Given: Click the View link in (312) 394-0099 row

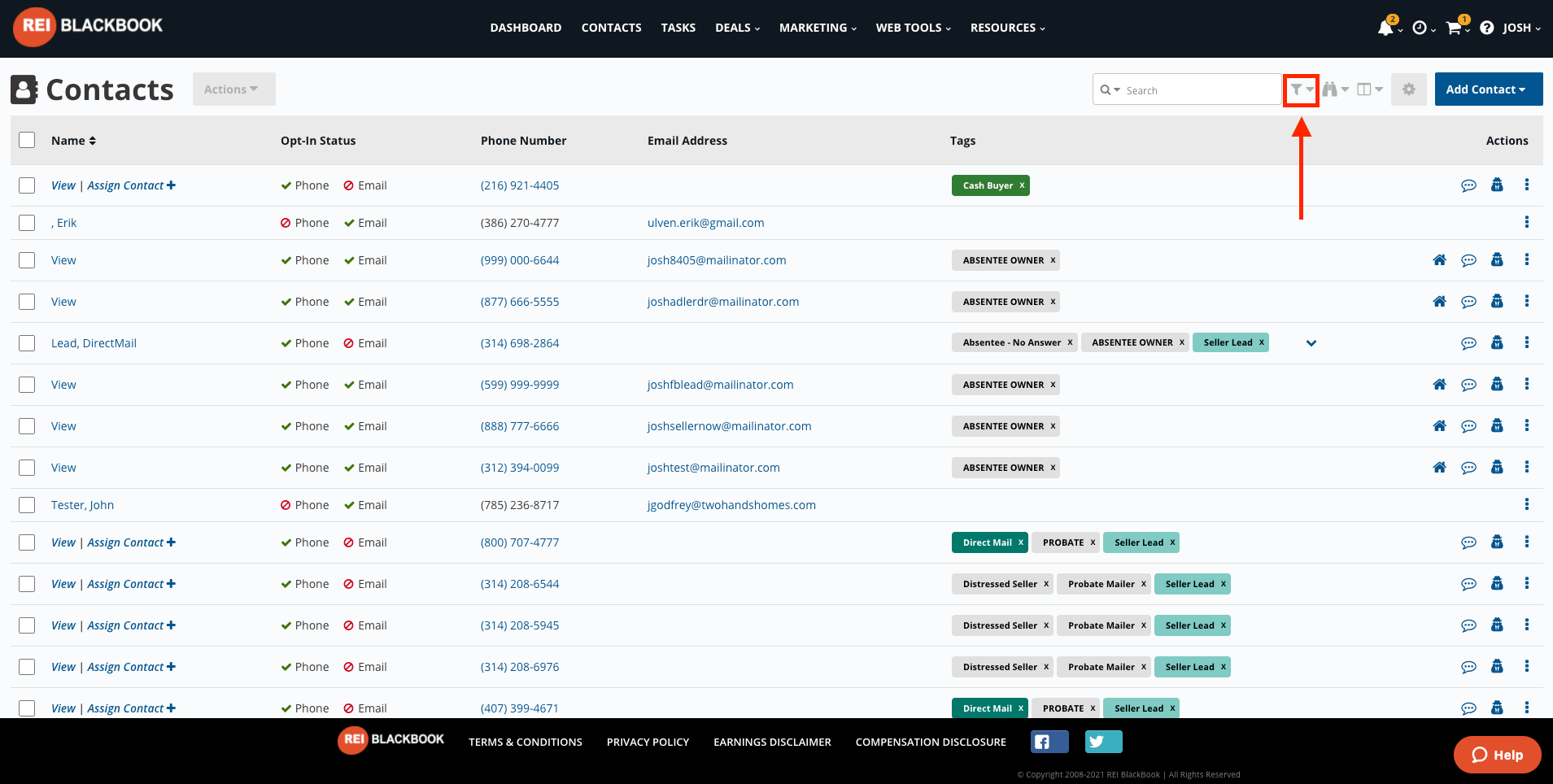Looking at the screenshot, I should tap(63, 468).
